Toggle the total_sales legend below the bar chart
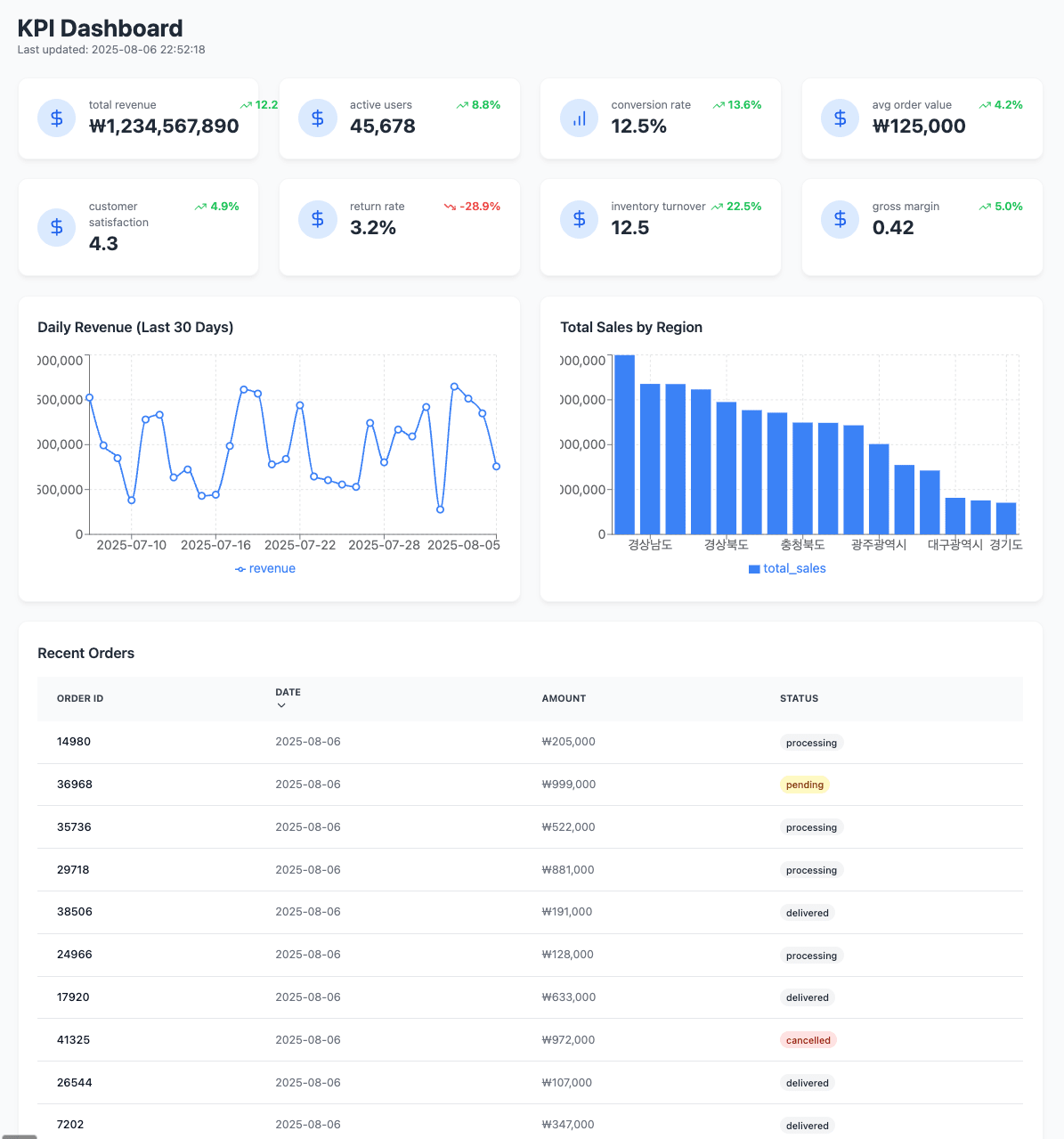The width and height of the screenshot is (1064, 1139). (x=786, y=568)
